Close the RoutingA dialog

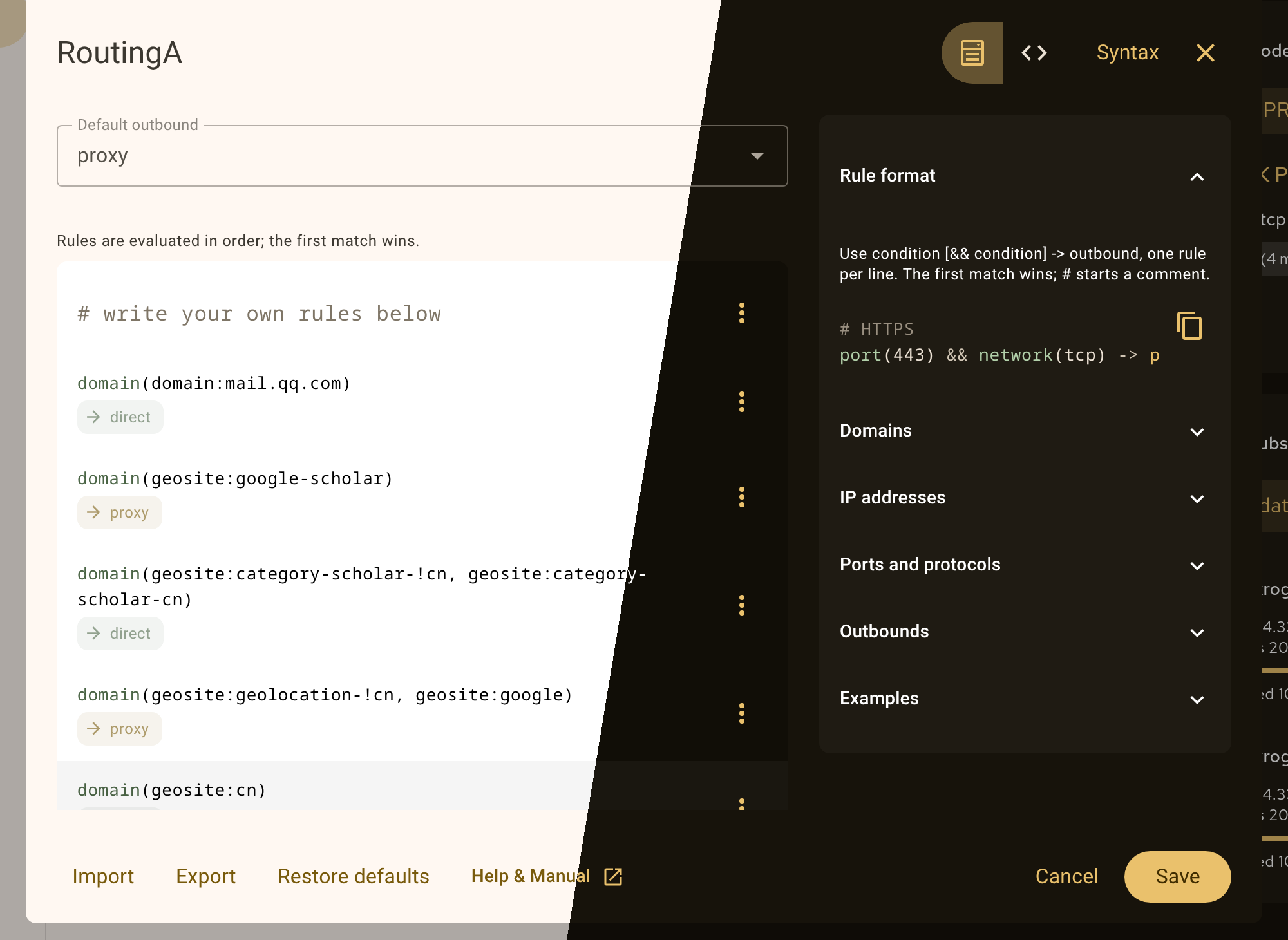1206,53
